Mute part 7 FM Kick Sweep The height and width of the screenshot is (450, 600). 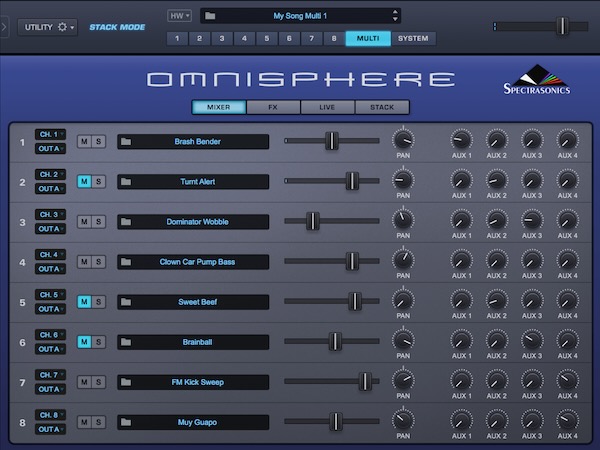pyautogui.click(x=84, y=382)
